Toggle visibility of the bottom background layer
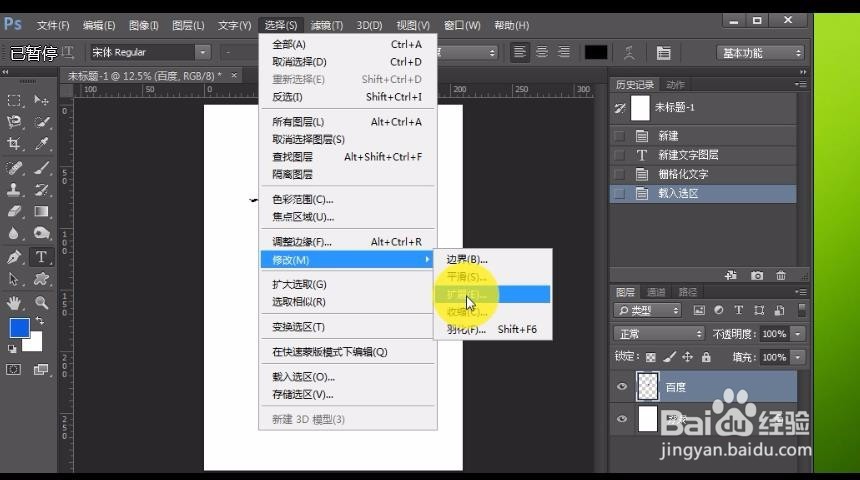The image size is (860, 480). tap(622, 419)
